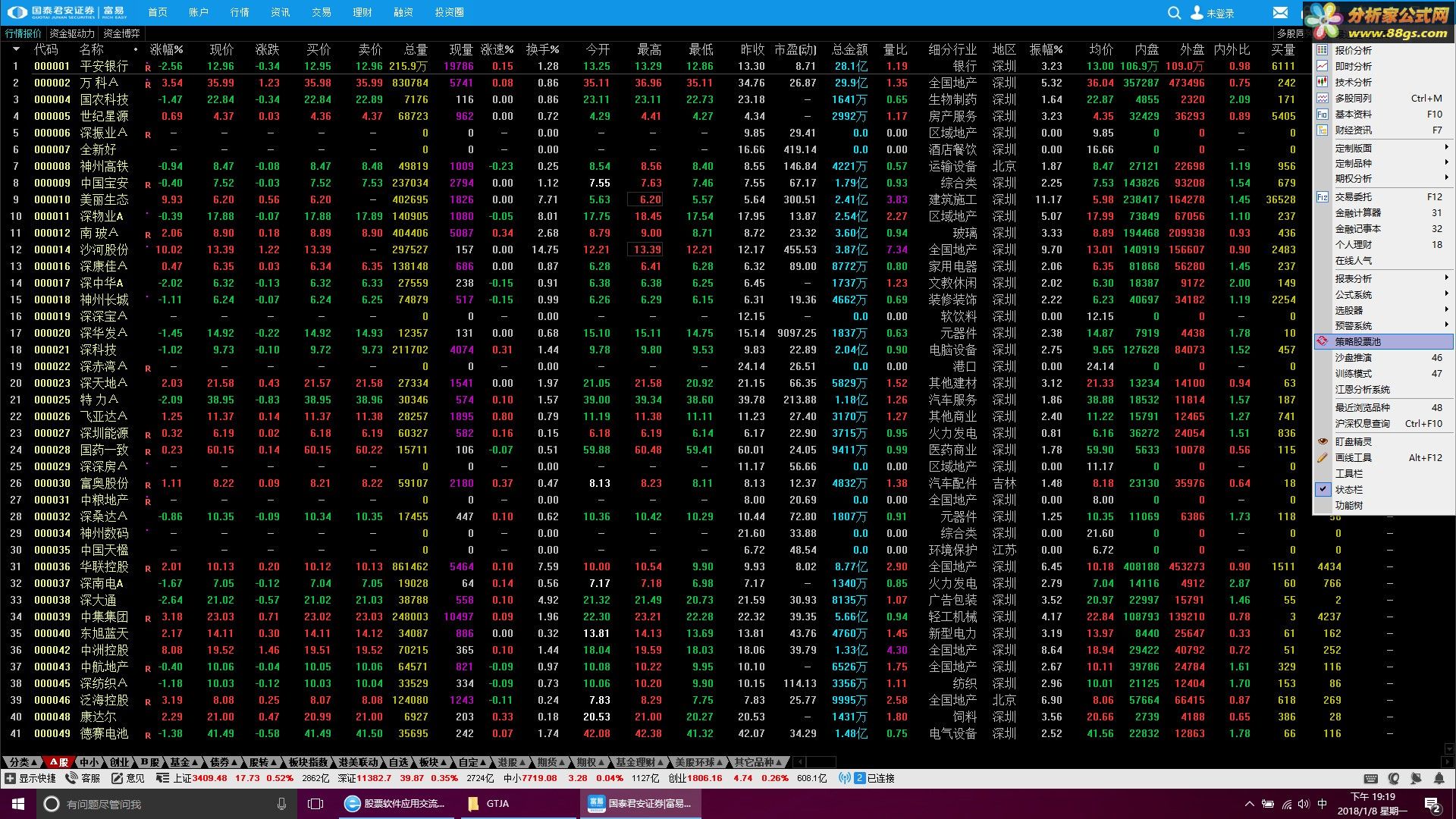Select the 板块指数 bottom tab
The height and width of the screenshot is (819, 1456).
(x=309, y=762)
